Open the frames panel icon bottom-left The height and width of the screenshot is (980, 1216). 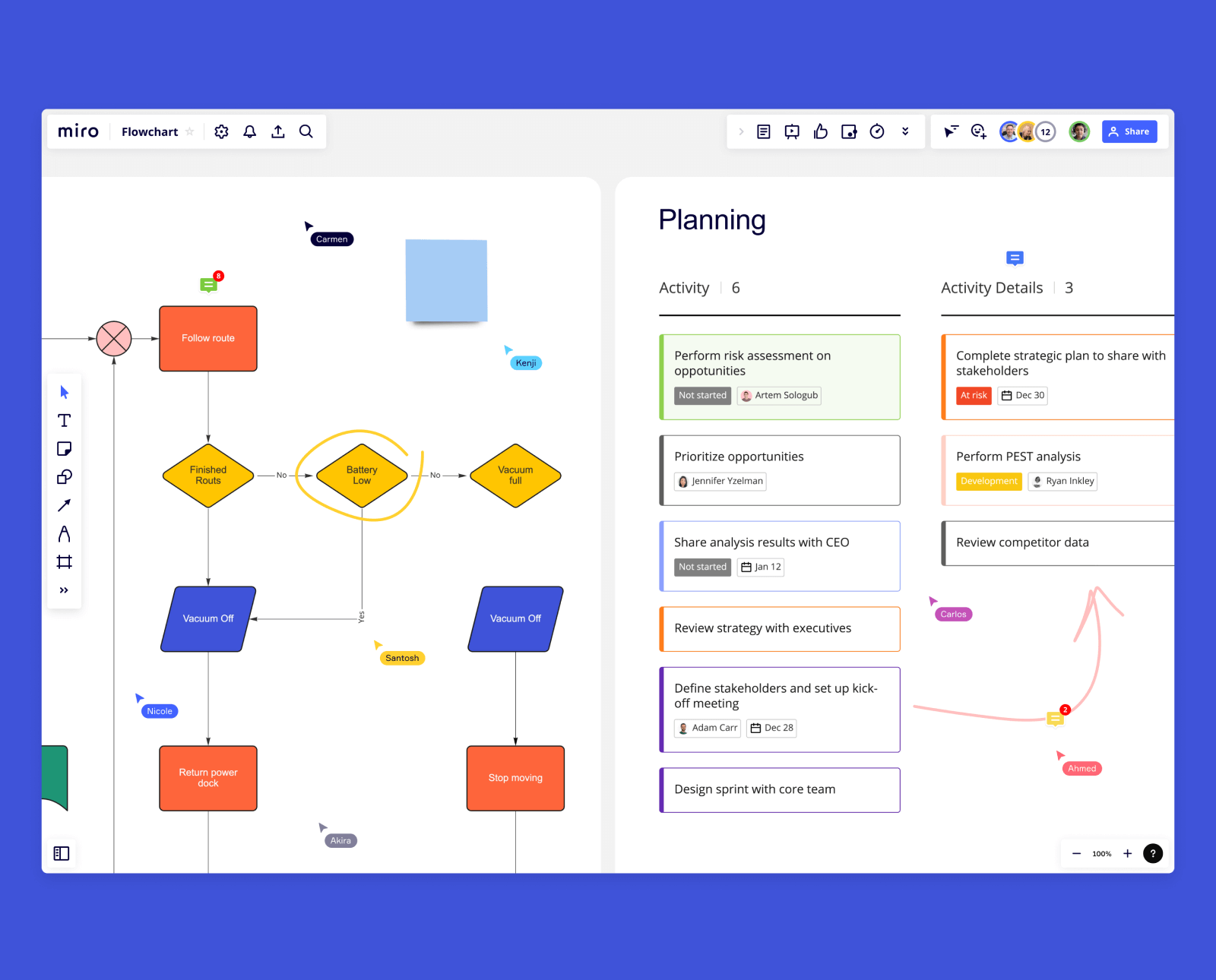(62, 853)
